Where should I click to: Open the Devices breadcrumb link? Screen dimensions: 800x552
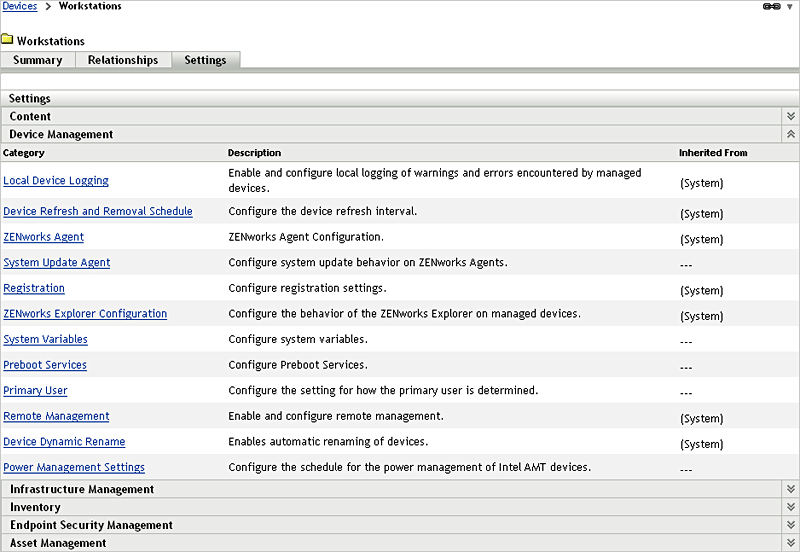pos(20,7)
